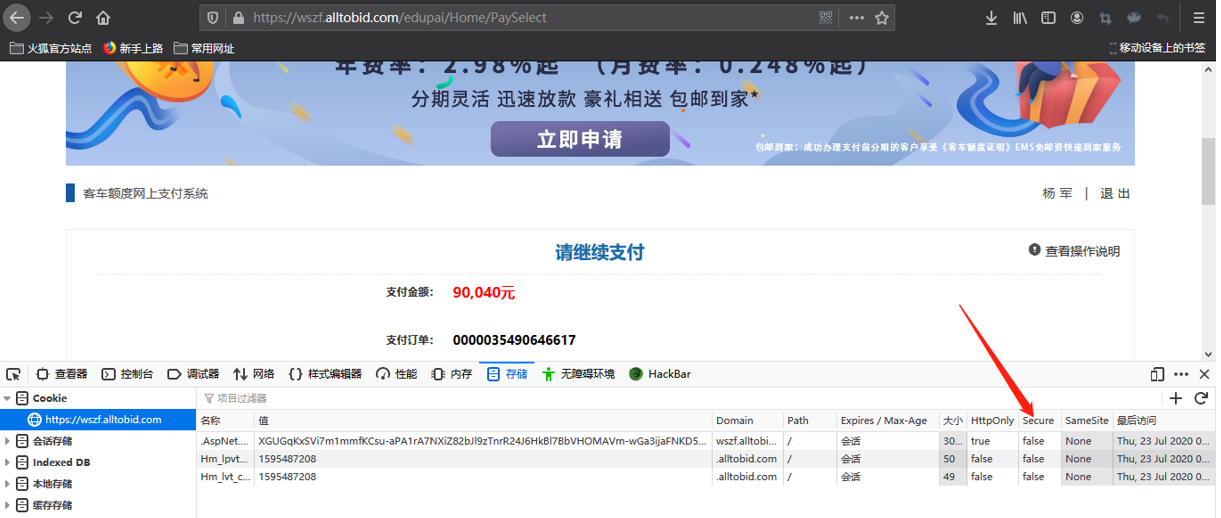This screenshot has width=1221, height=518.
Task: Click the element picker in devtools
Action: coord(13,374)
